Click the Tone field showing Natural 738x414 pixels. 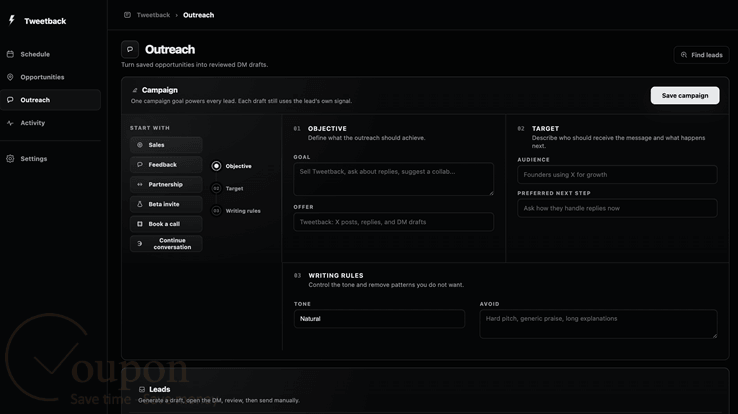pyautogui.click(x=379, y=318)
